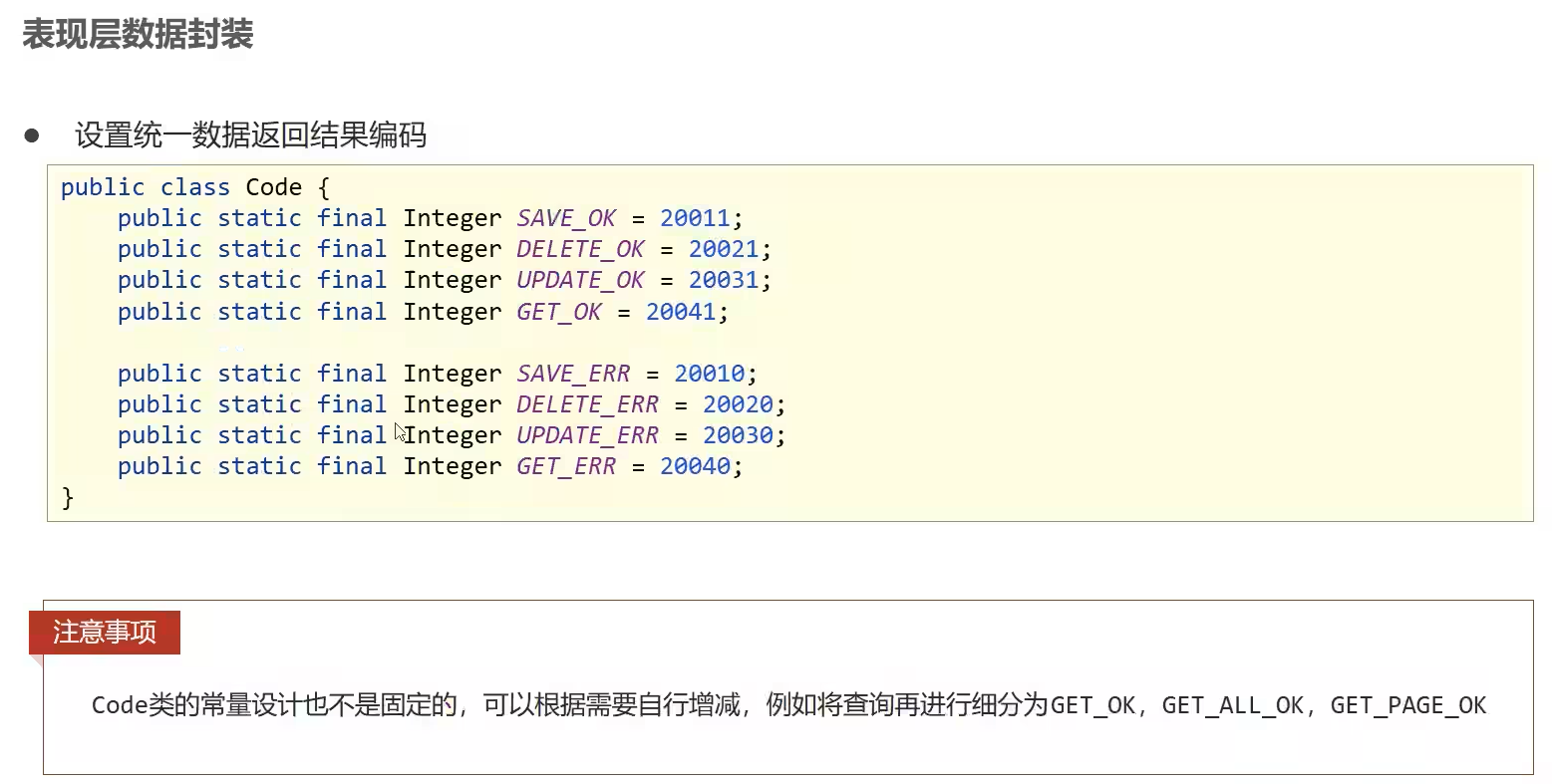The height and width of the screenshot is (784, 1552).
Task: Click the DELETE_ERR constant name
Action: coord(587,404)
